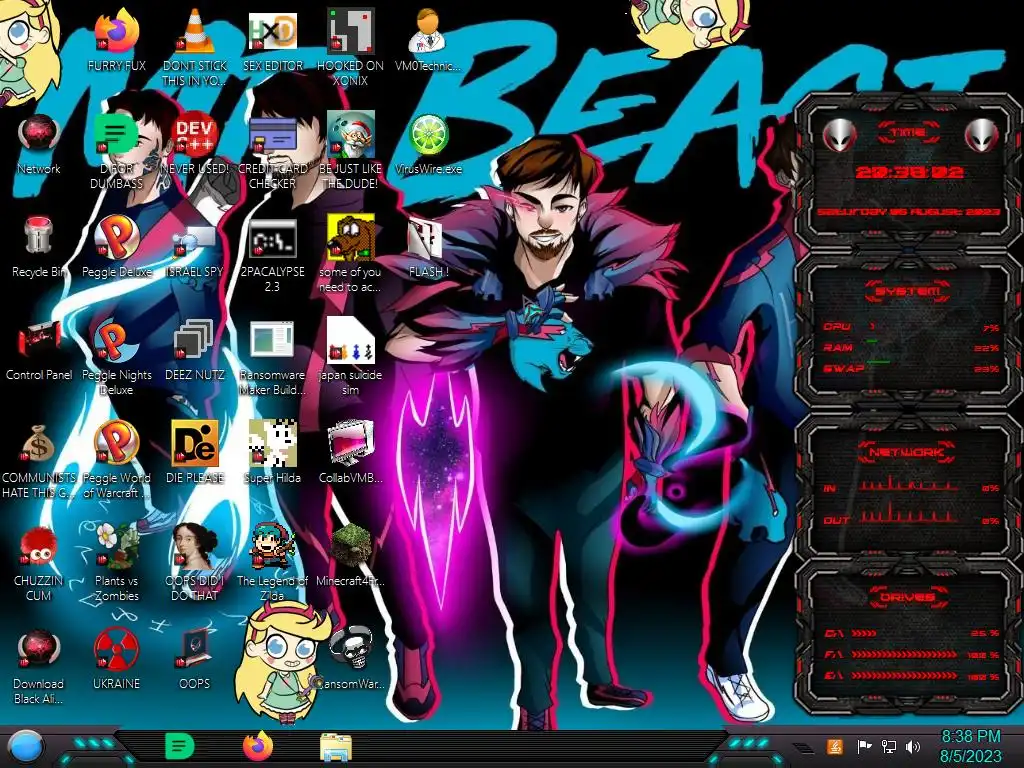Launch Firefox from the taskbar
This screenshot has height=768, width=1024.
coord(258,746)
